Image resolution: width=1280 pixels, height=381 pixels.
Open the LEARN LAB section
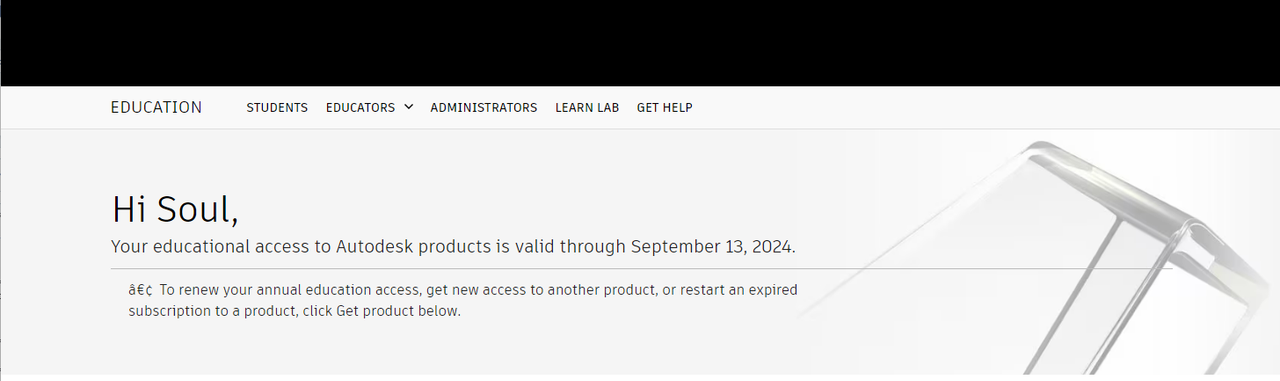[587, 107]
